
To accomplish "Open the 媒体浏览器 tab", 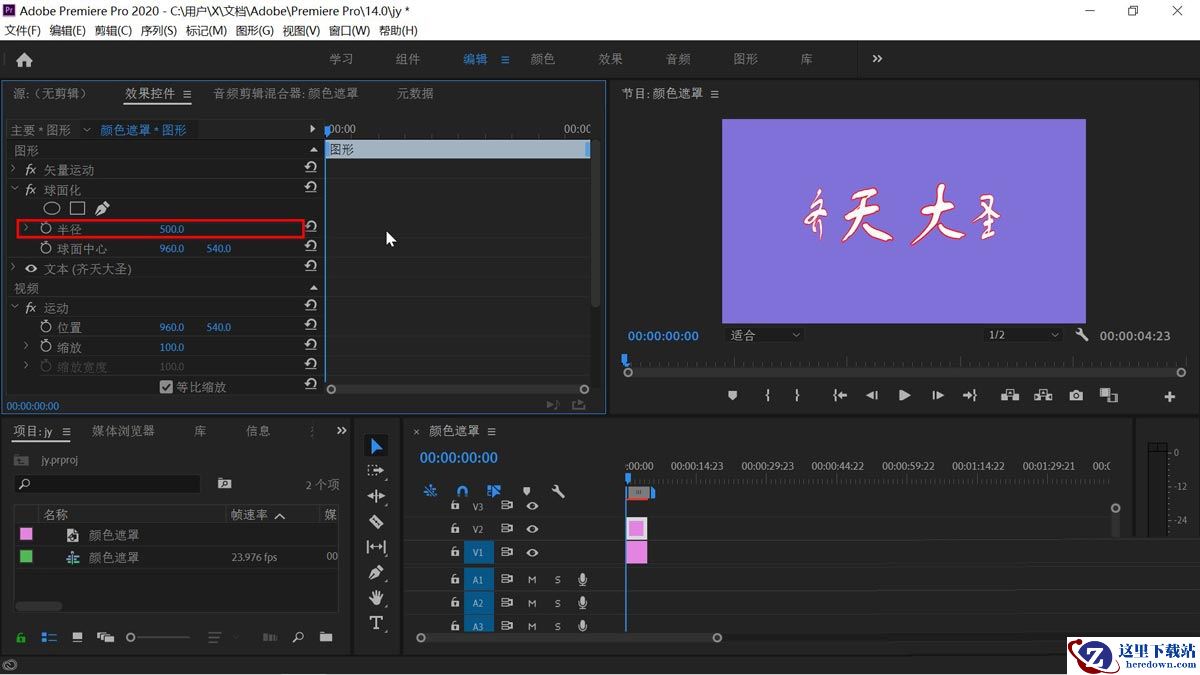I will point(123,431).
